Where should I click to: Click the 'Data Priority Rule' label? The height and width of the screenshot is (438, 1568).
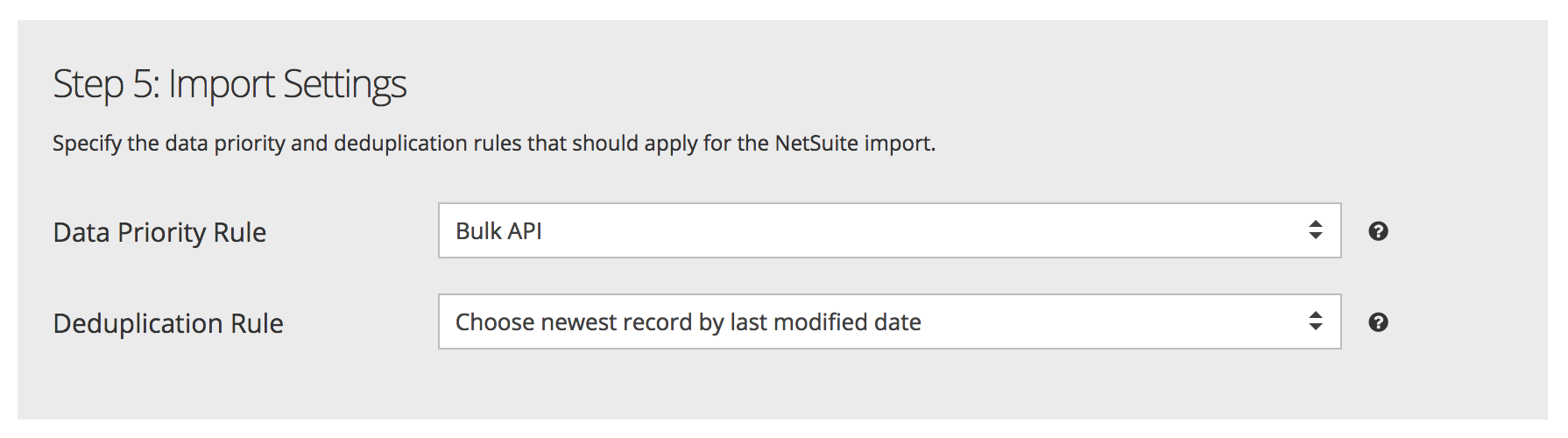[159, 232]
